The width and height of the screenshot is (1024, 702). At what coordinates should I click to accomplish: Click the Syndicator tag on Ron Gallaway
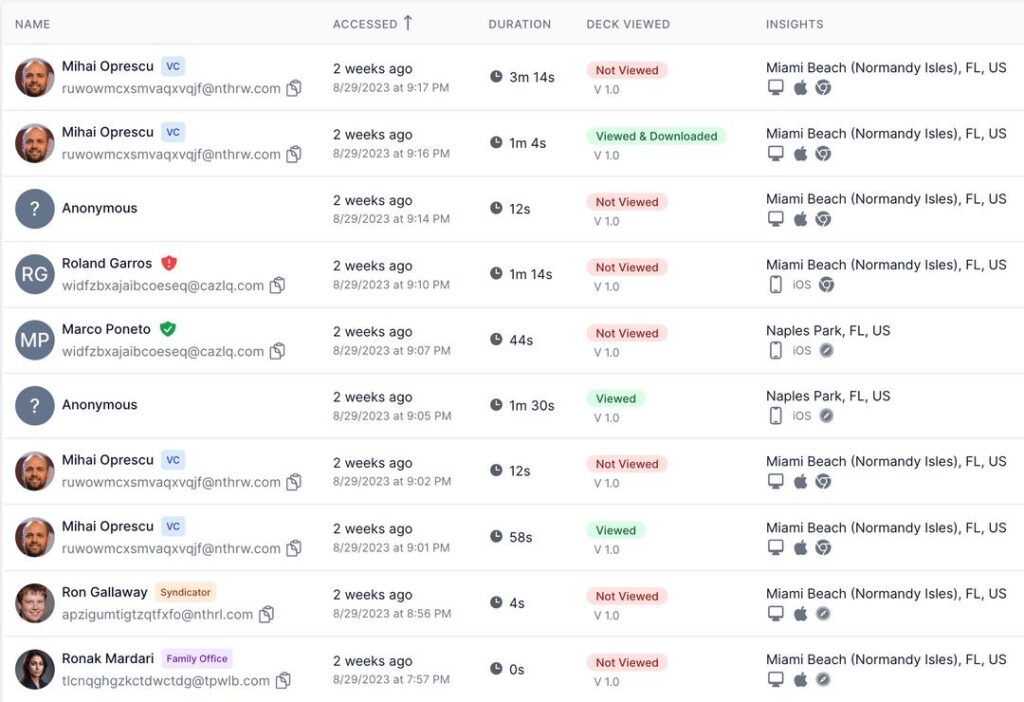186,592
